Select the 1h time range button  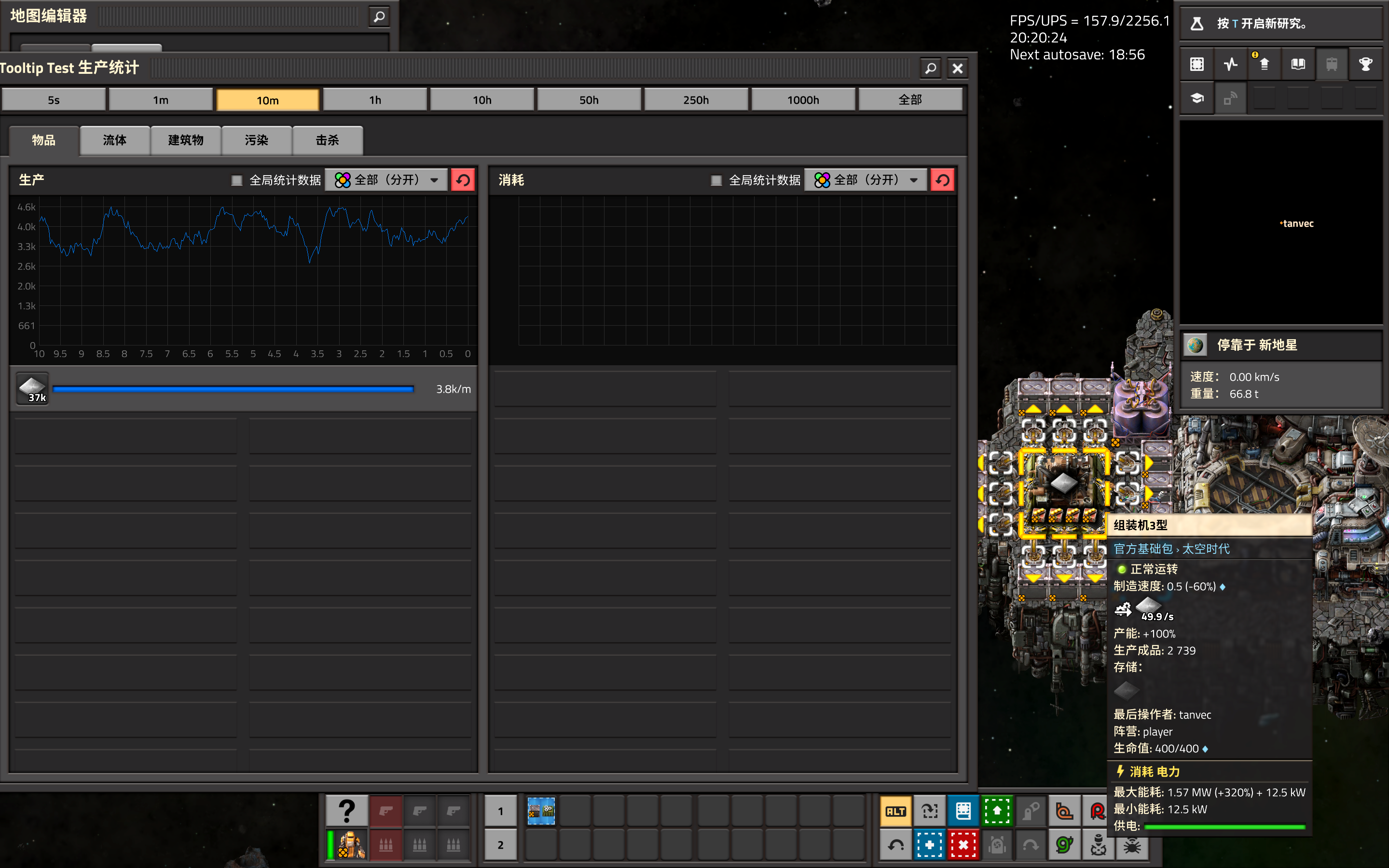pyautogui.click(x=375, y=100)
